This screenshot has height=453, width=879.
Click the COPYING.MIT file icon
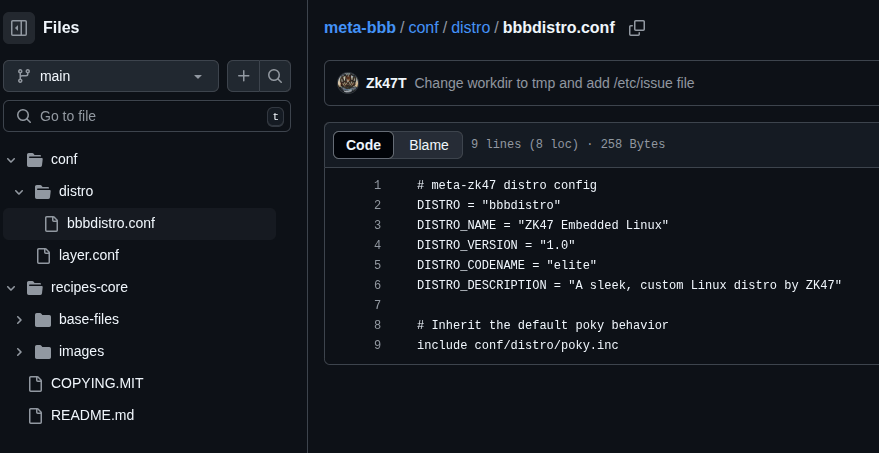point(35,383)
